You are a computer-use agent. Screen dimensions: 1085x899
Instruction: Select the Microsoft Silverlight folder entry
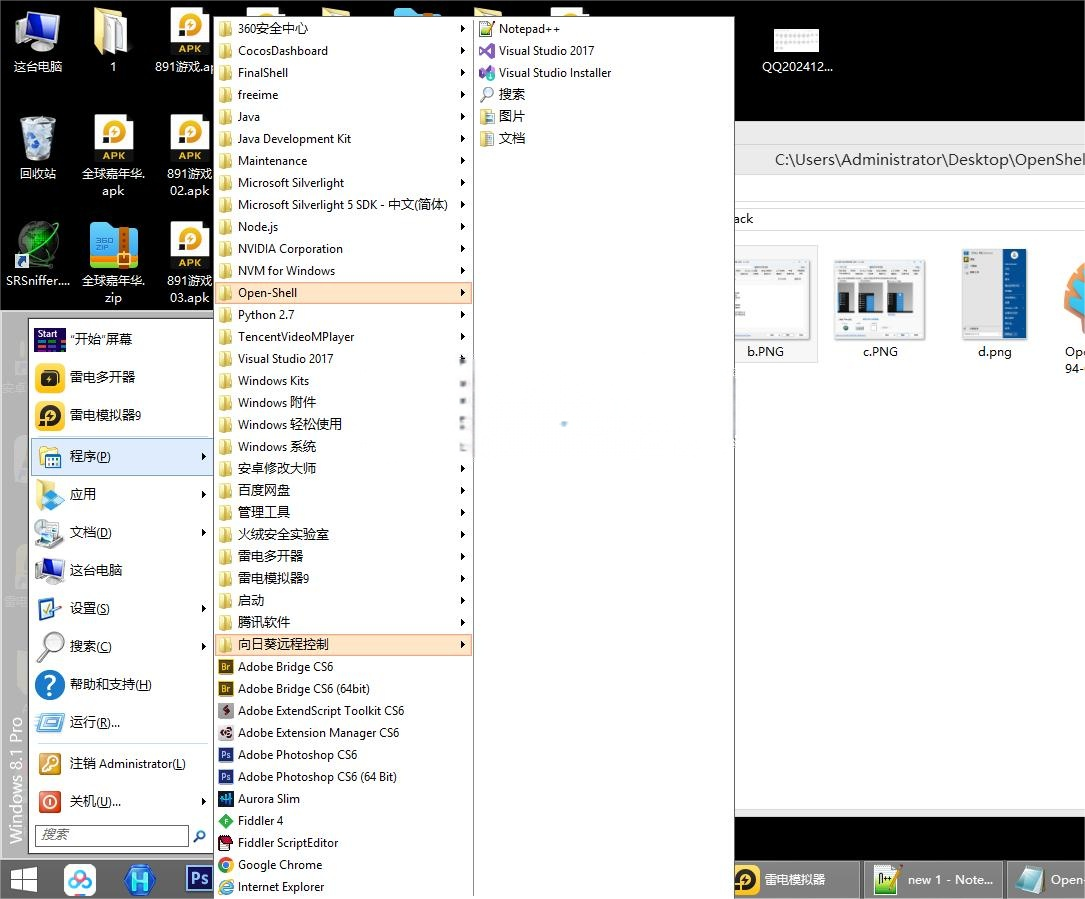pyautogui.click(x=344, y=183)
